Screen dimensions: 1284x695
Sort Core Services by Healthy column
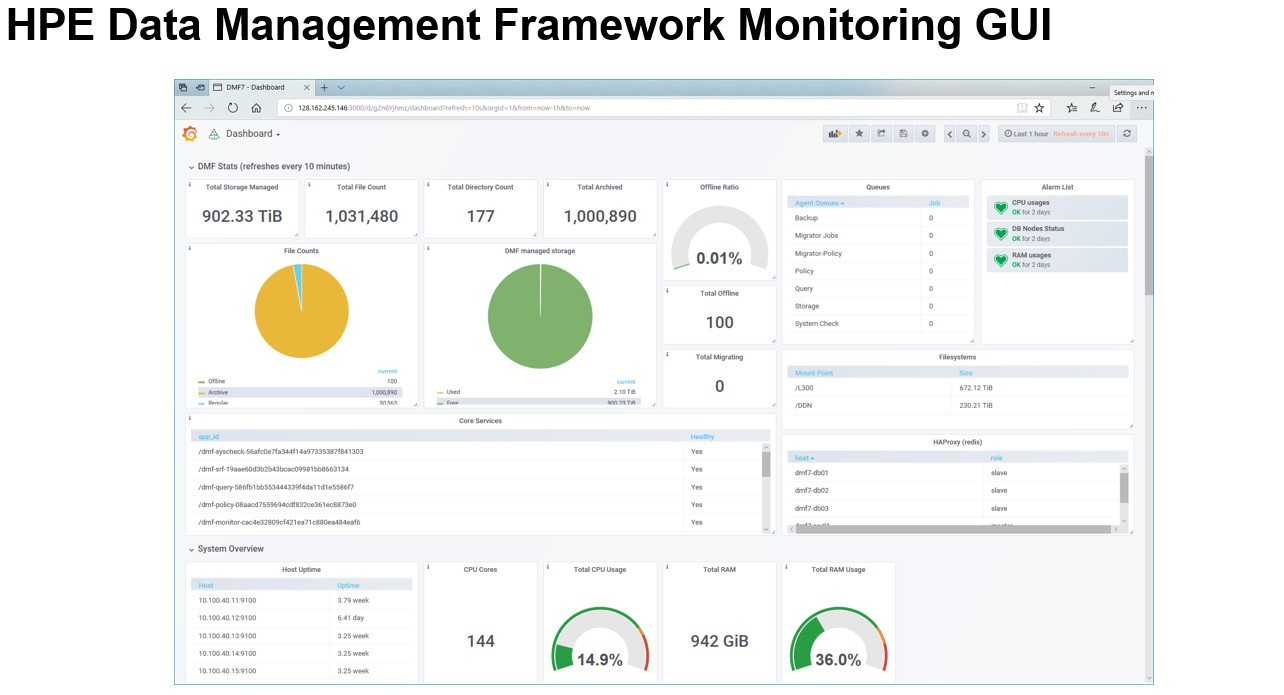point(702,437)
